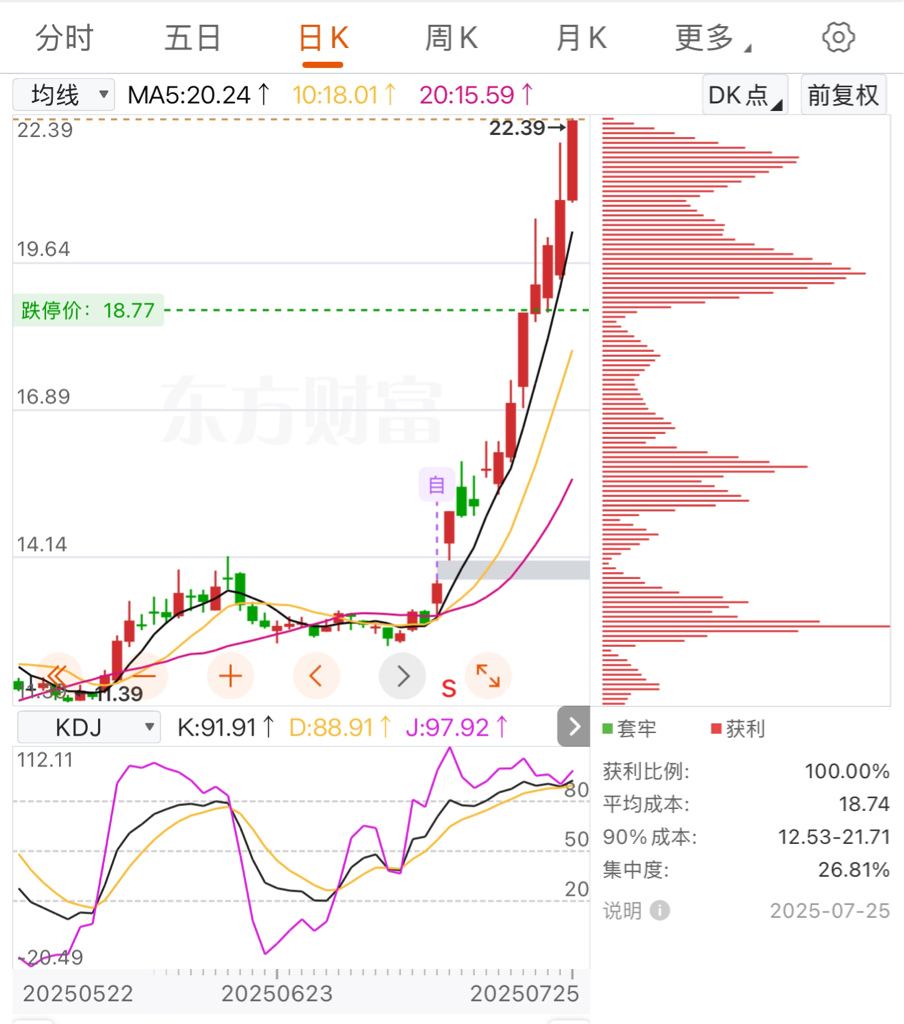Tap the fullscreen expand icon
The image size is (904, 1024).
click(x=488, y=676)
